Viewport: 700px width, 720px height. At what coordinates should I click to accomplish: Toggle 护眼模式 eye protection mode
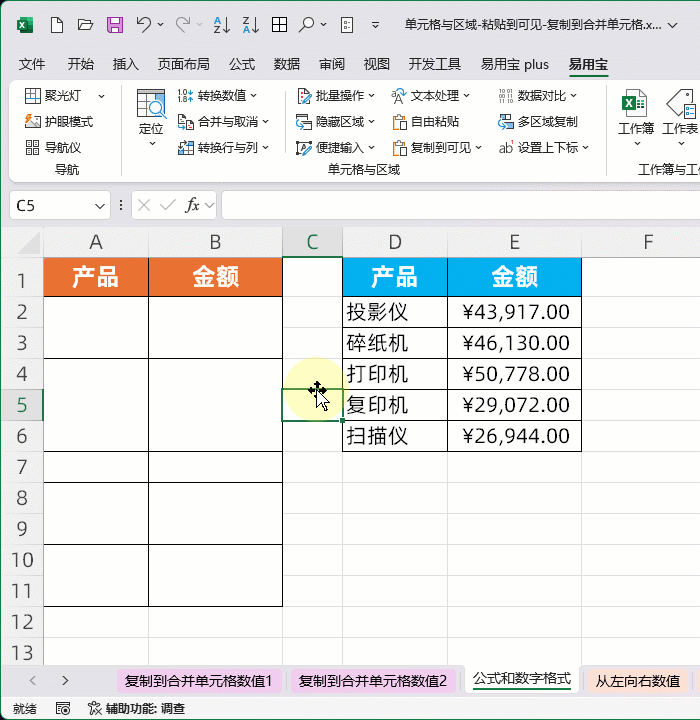pyautogui.click(x=59, y=122)
